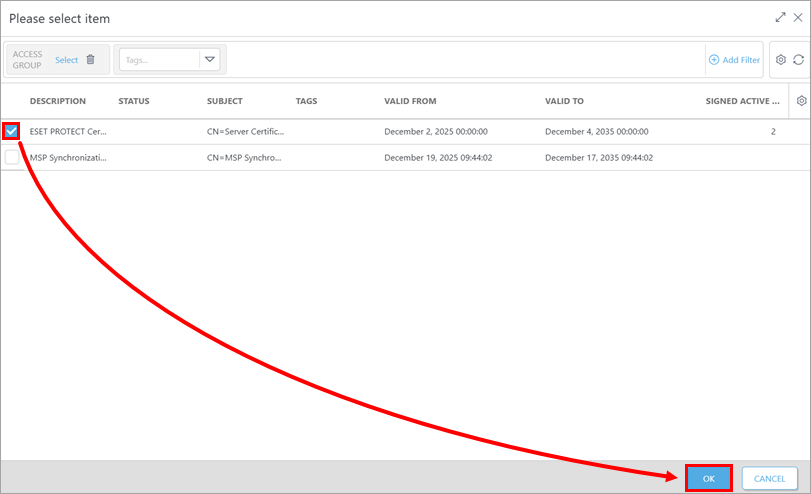This screenshot has height=494, width=811.
Task: Expand the dialog to full size
Action: [x=780, y=17]
